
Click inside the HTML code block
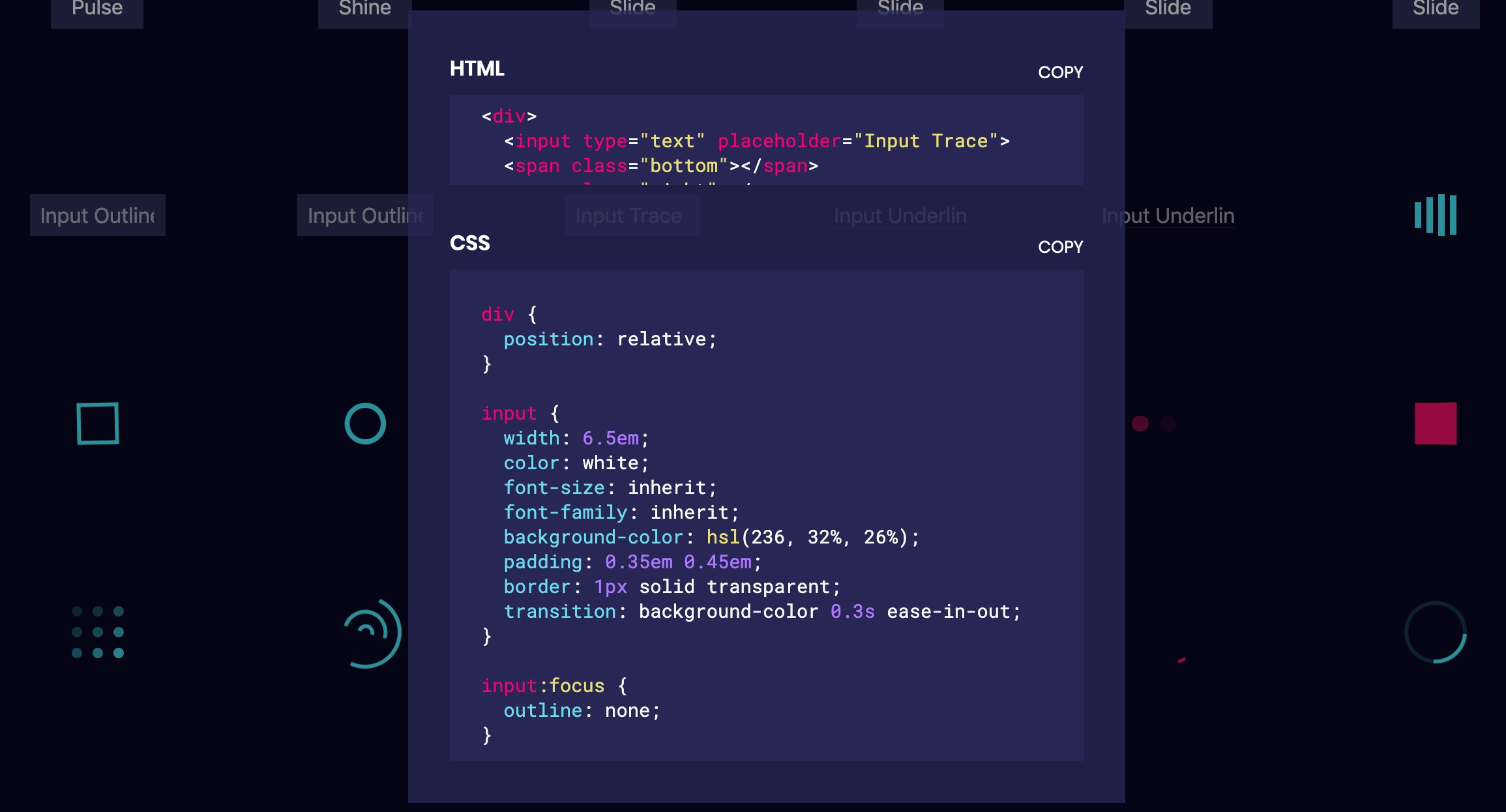(766, 140)
